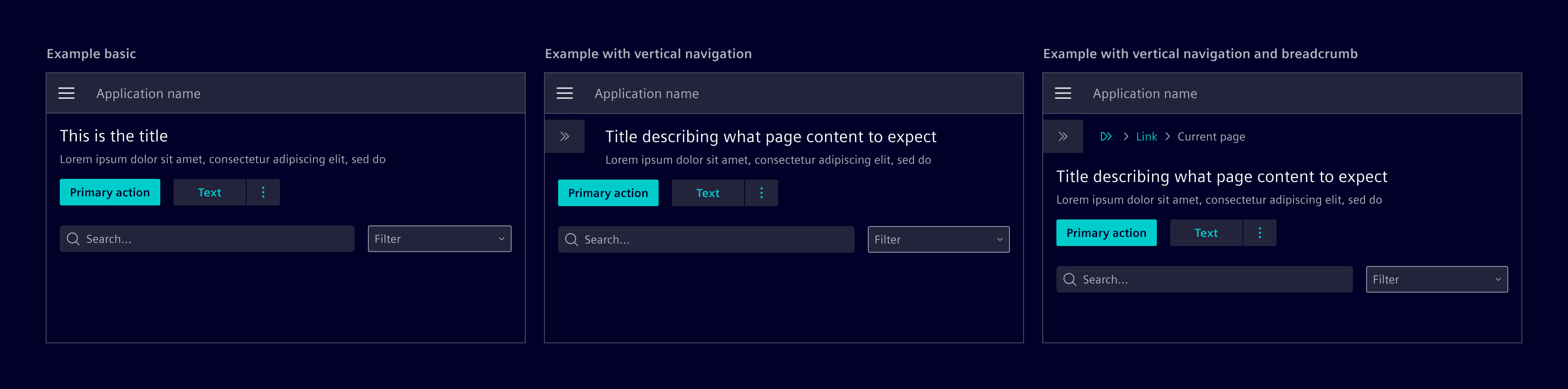The height and width of the screenshot is (389, 1568).
Task: Click the Primary action button in the basic example
Action: (110, 192)
